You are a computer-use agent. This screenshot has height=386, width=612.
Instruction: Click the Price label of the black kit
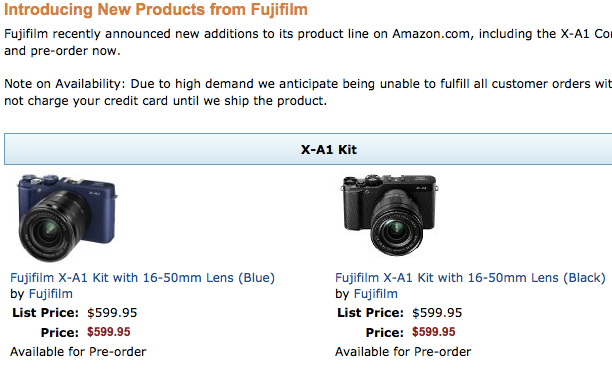pos(385,333)
